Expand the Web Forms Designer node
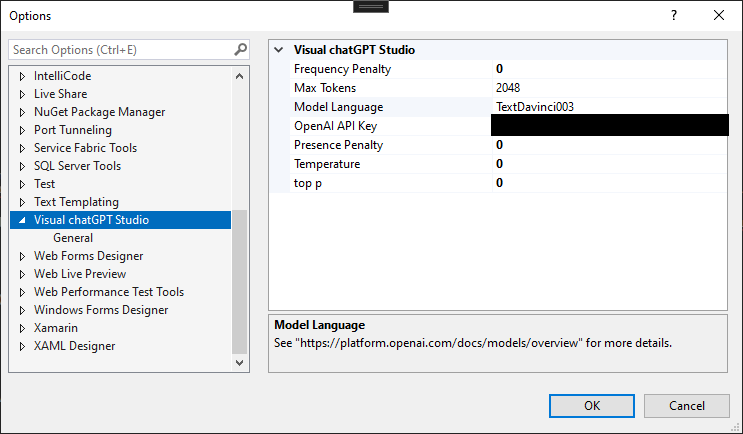The image size is (743, 434). [22, 256]
